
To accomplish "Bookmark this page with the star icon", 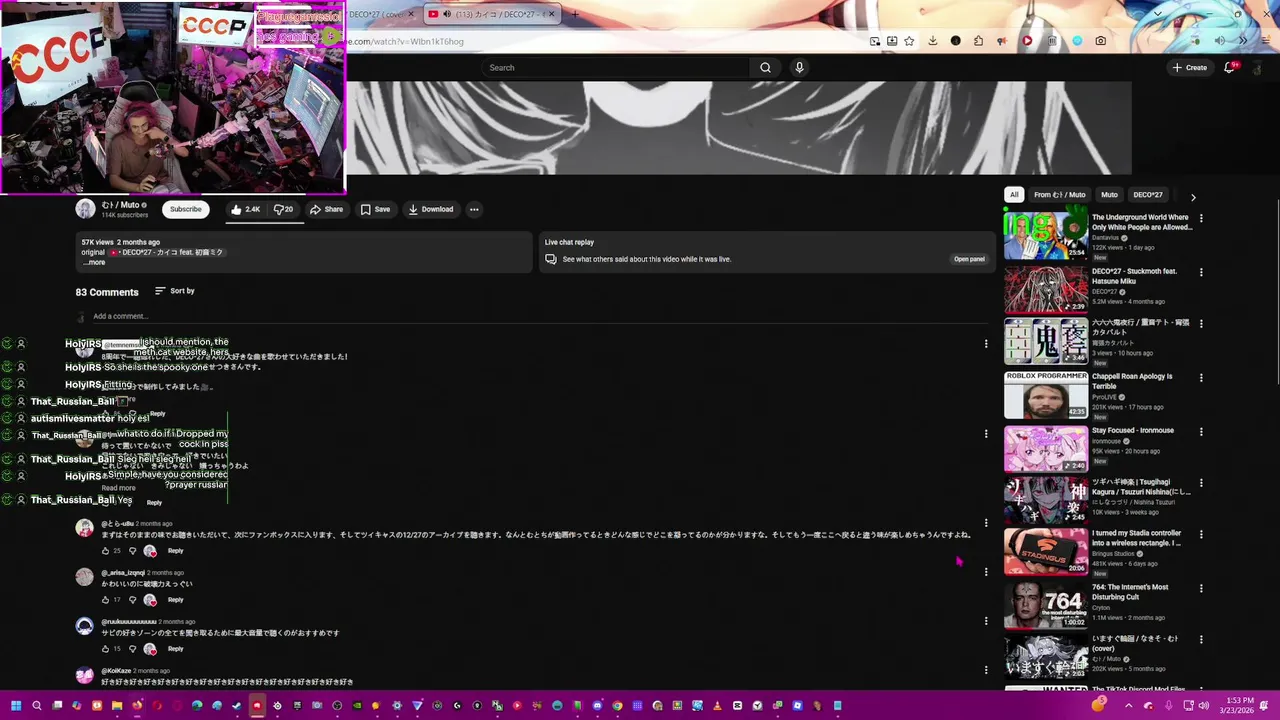I will [x=909, y=41].
